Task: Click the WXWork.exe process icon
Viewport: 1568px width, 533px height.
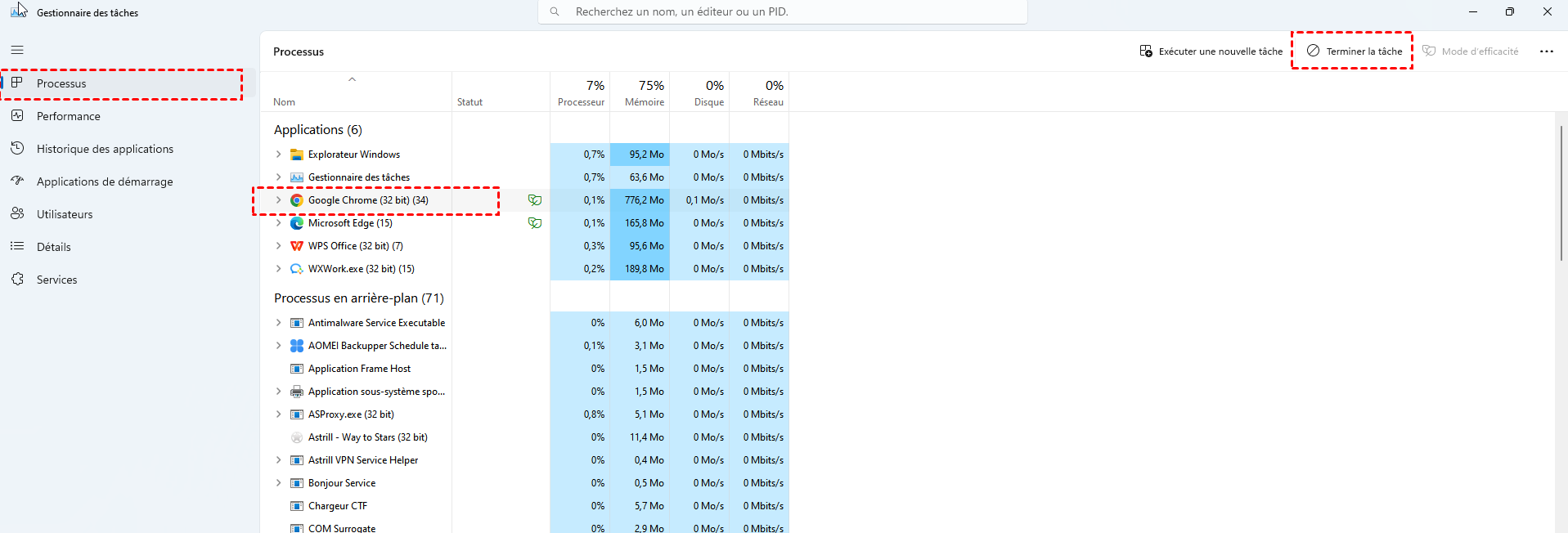Action: (297, 269)
